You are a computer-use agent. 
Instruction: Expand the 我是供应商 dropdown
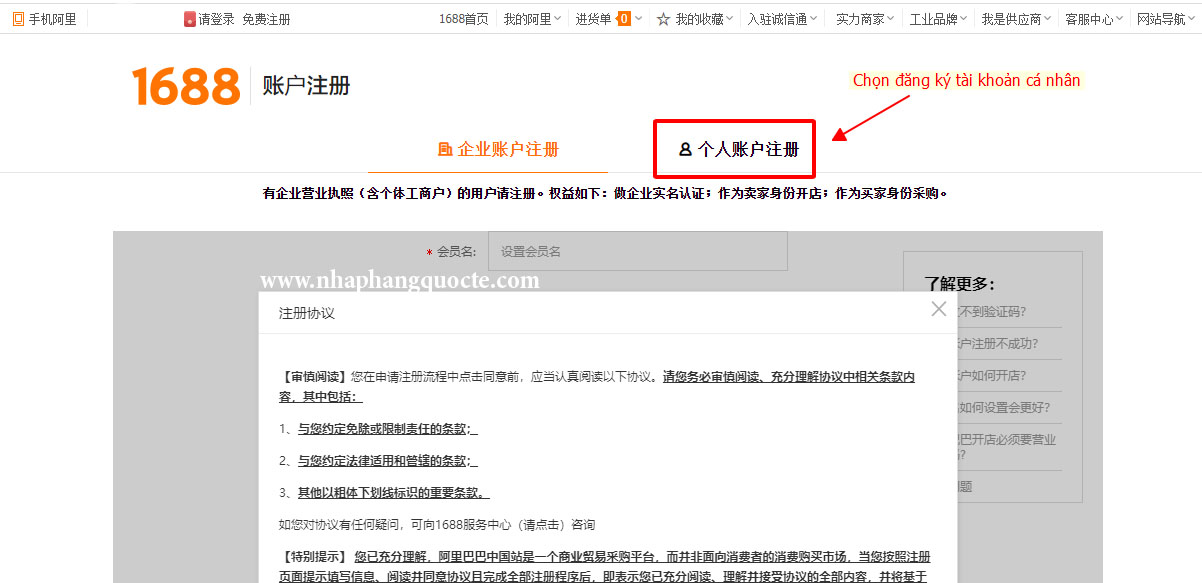1016,18
